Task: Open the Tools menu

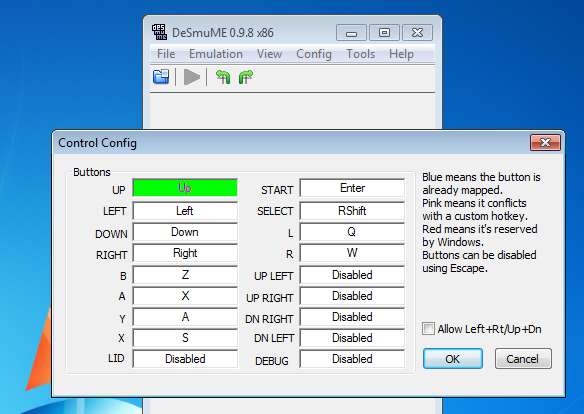Action: pyautogui.click(x=361, y=54)
